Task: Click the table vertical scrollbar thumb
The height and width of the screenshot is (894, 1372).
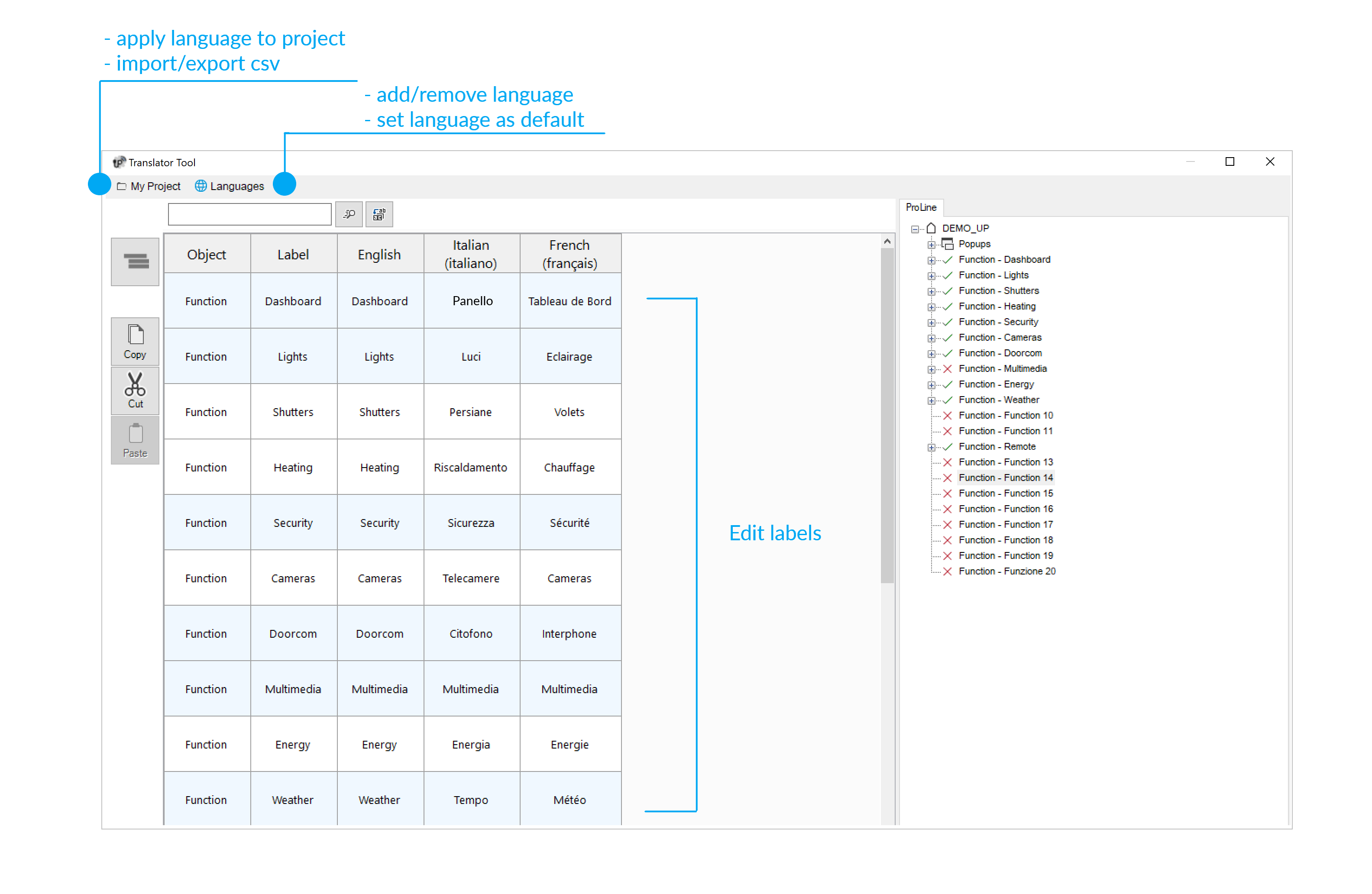Action: [887, 416]
